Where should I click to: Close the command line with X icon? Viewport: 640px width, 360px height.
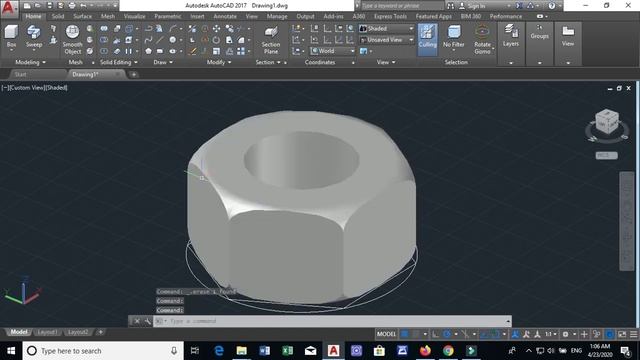137,321
